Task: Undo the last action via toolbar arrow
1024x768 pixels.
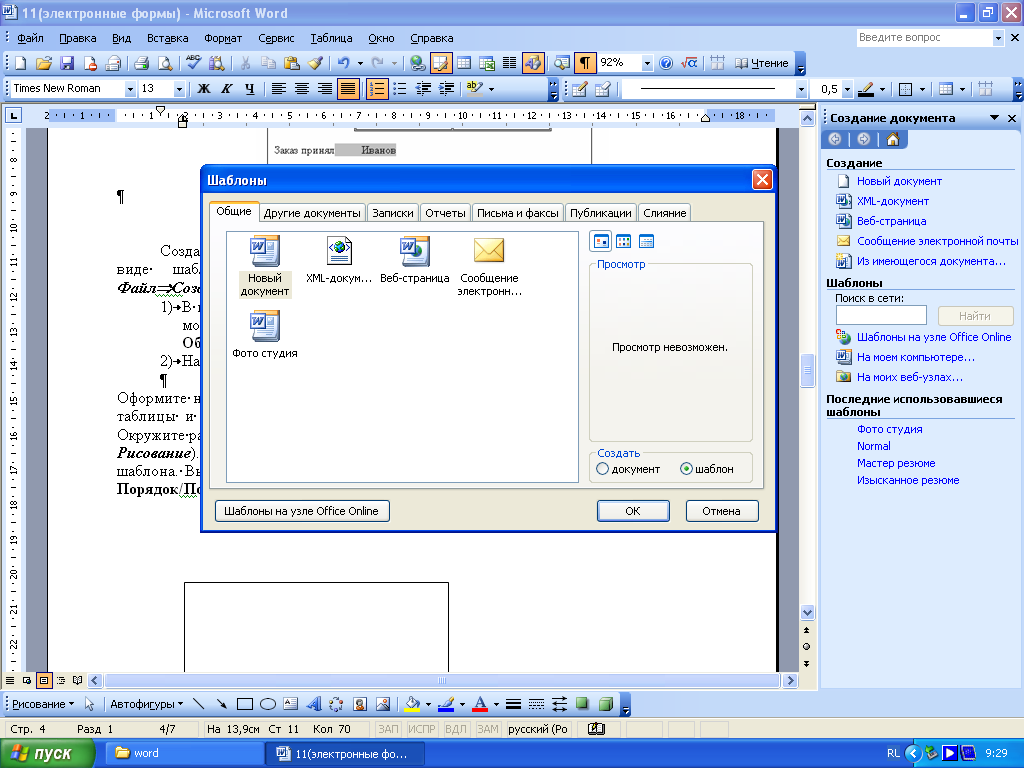Action: tap(344, 63)
